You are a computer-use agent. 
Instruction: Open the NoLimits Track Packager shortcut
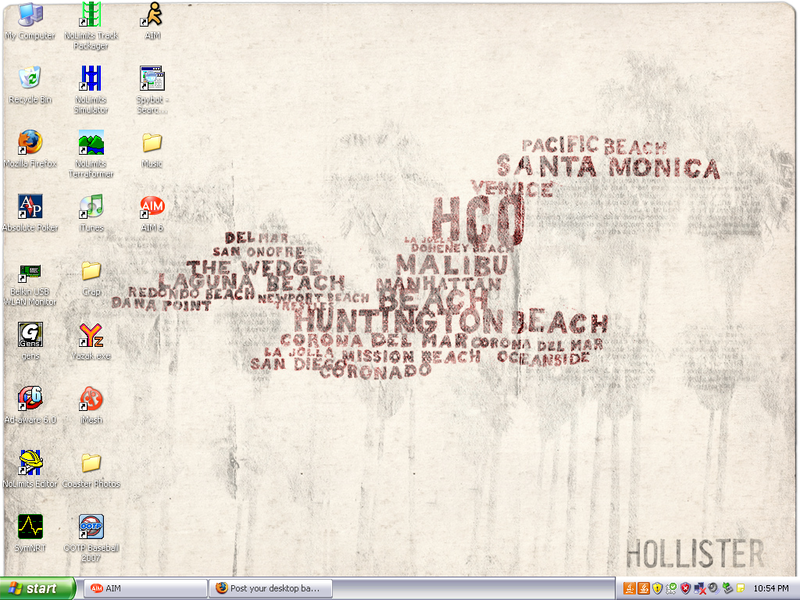click(91, 26)
